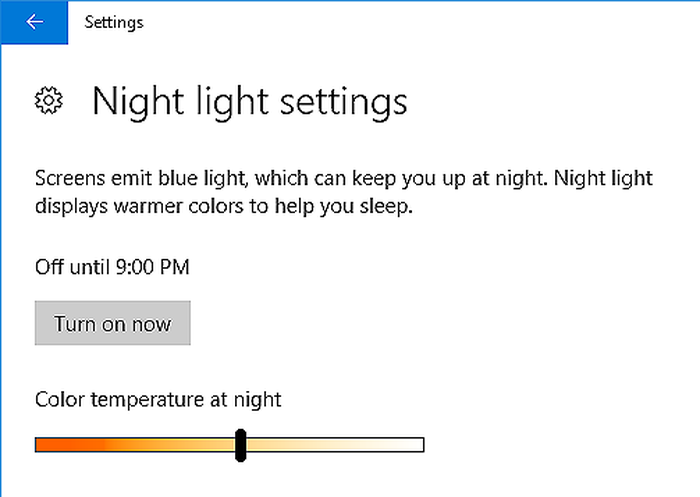The image size is (700, 497).
Task: Click the gear icon beside the heading
Action: pyautogui.click(x=49, y=100)
